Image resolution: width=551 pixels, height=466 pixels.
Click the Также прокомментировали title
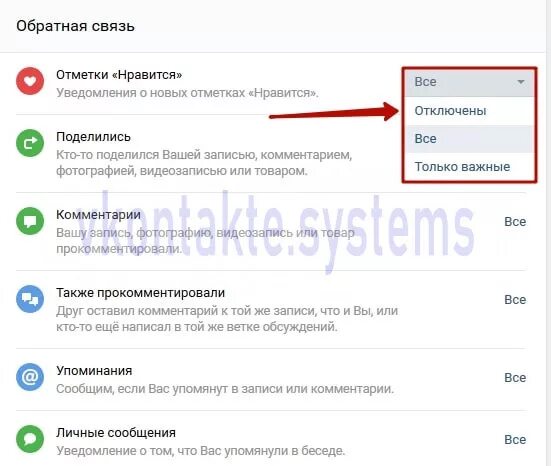tap(141, 293)
